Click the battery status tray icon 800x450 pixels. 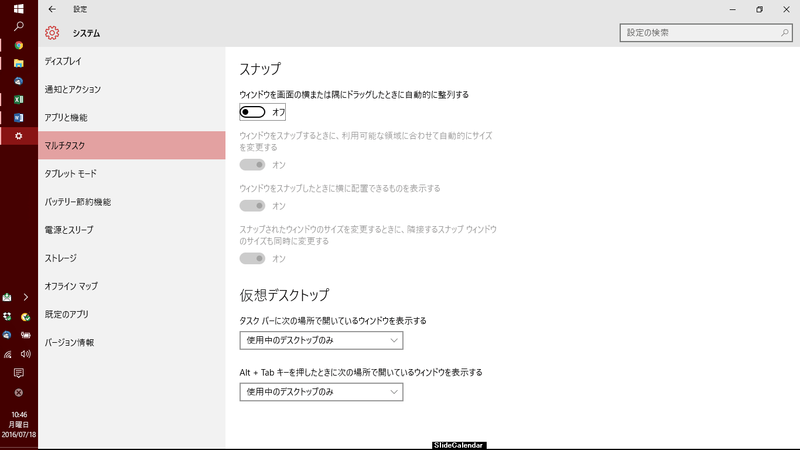(x=26, y=335)
